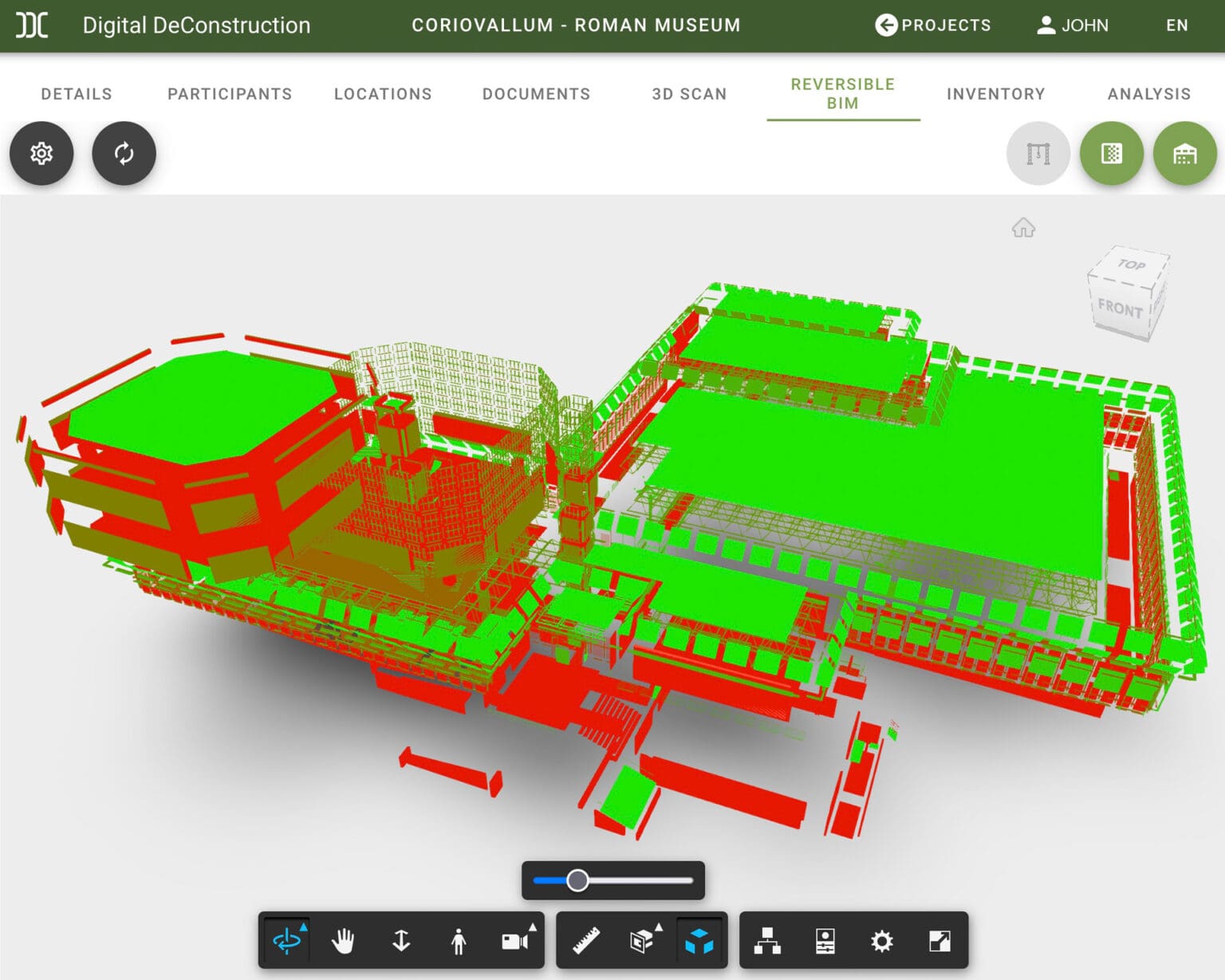The height and width of the screenshot is (980, 1225).
Task: Go back using the PROJECTS link
Action: click(x=933, y=25)
